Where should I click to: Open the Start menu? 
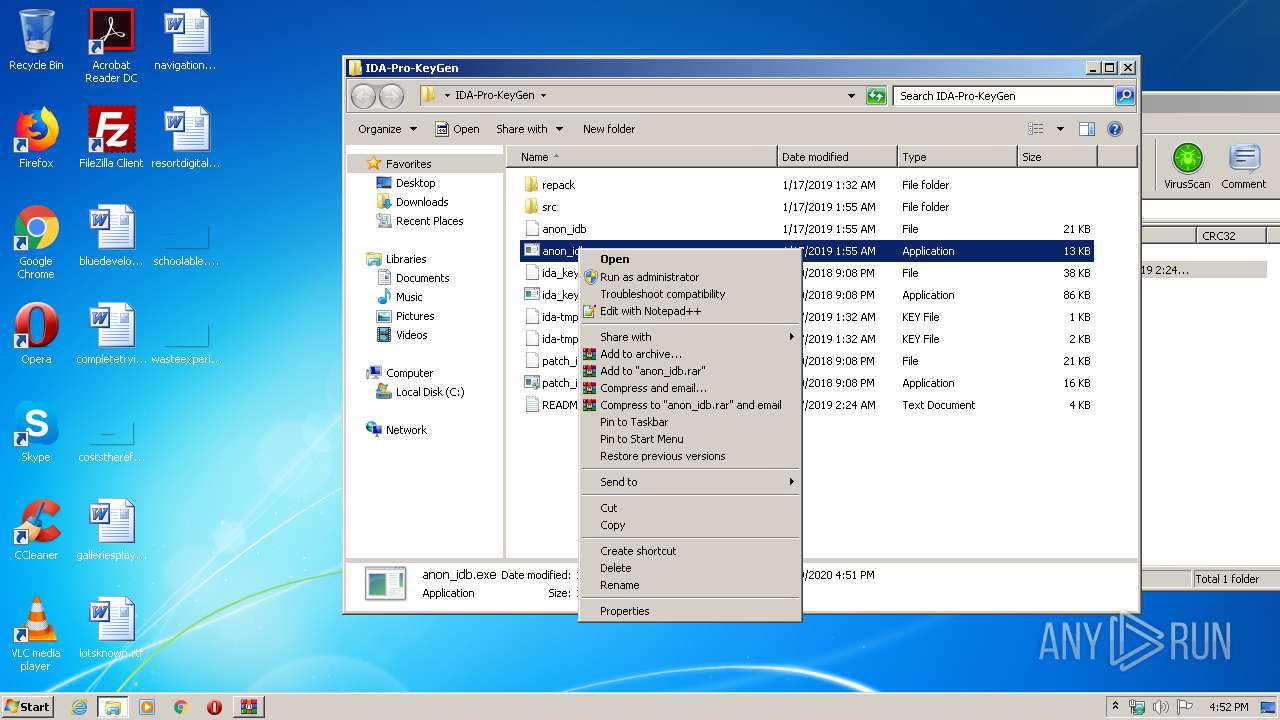27,707
